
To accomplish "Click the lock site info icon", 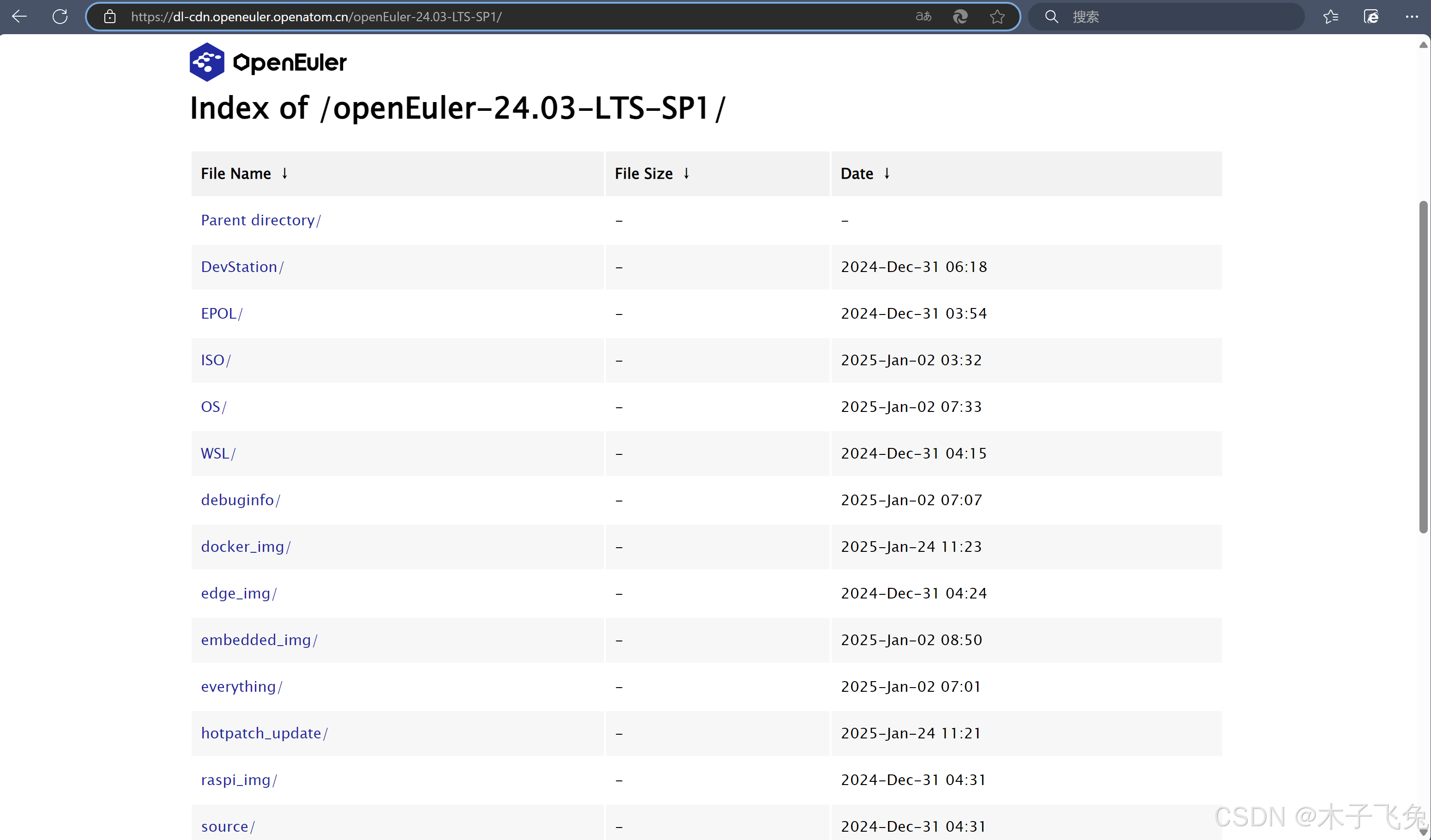I will pos(110,17).
